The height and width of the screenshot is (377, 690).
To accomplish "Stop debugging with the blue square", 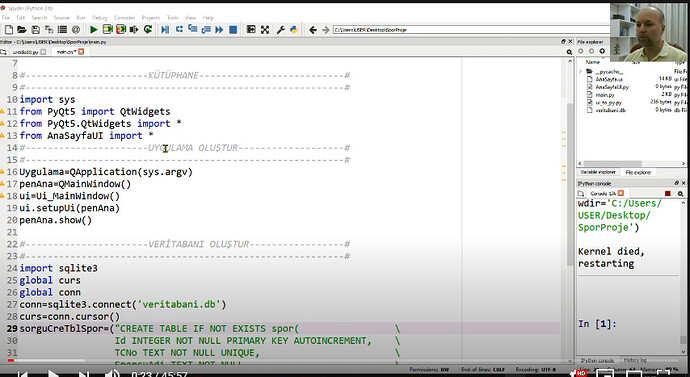I will click(x=233, y=29).
